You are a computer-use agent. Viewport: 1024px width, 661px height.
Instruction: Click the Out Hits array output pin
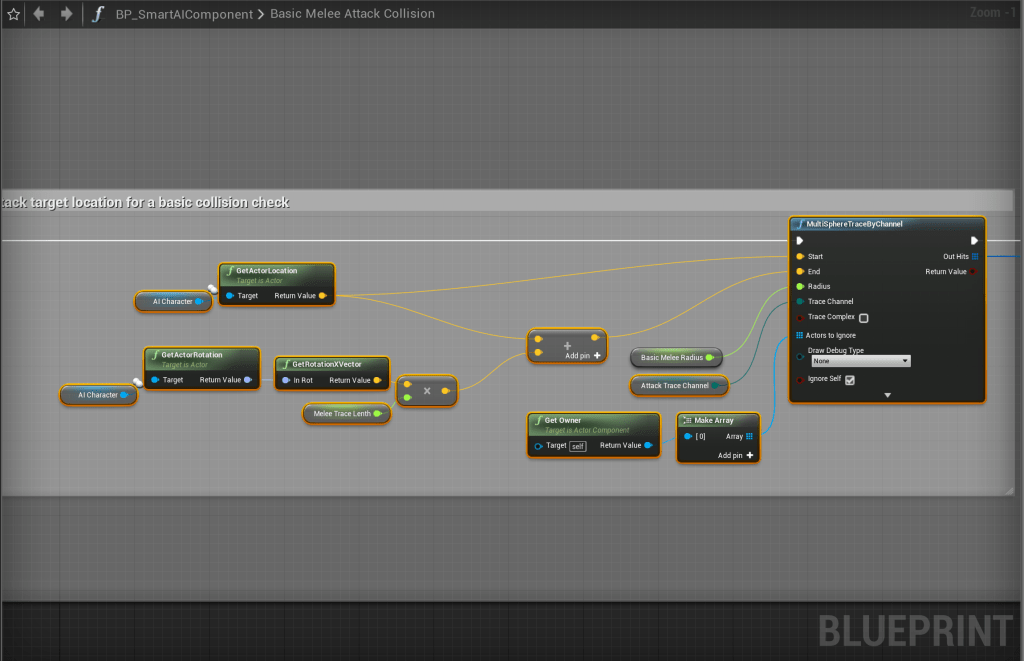click(x=975, y=256)
